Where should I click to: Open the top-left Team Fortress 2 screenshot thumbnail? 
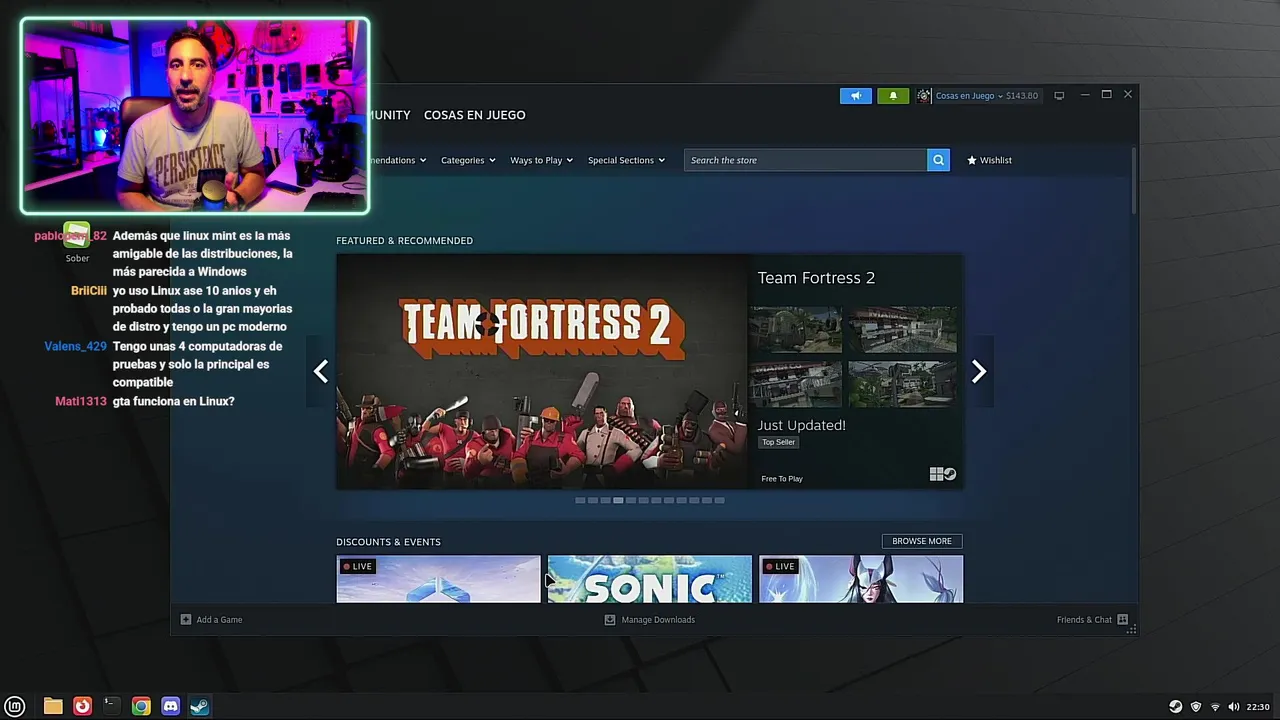(796, 330)
